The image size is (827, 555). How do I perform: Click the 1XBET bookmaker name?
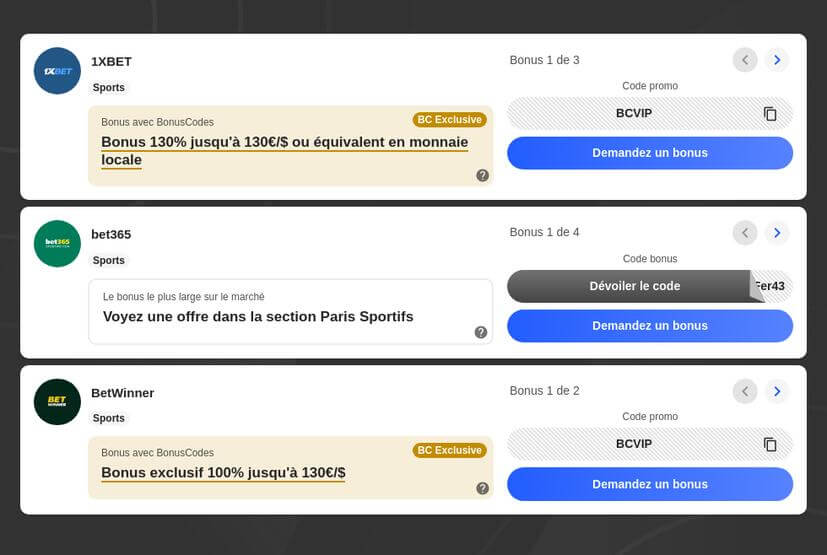[x=111, y=62]
